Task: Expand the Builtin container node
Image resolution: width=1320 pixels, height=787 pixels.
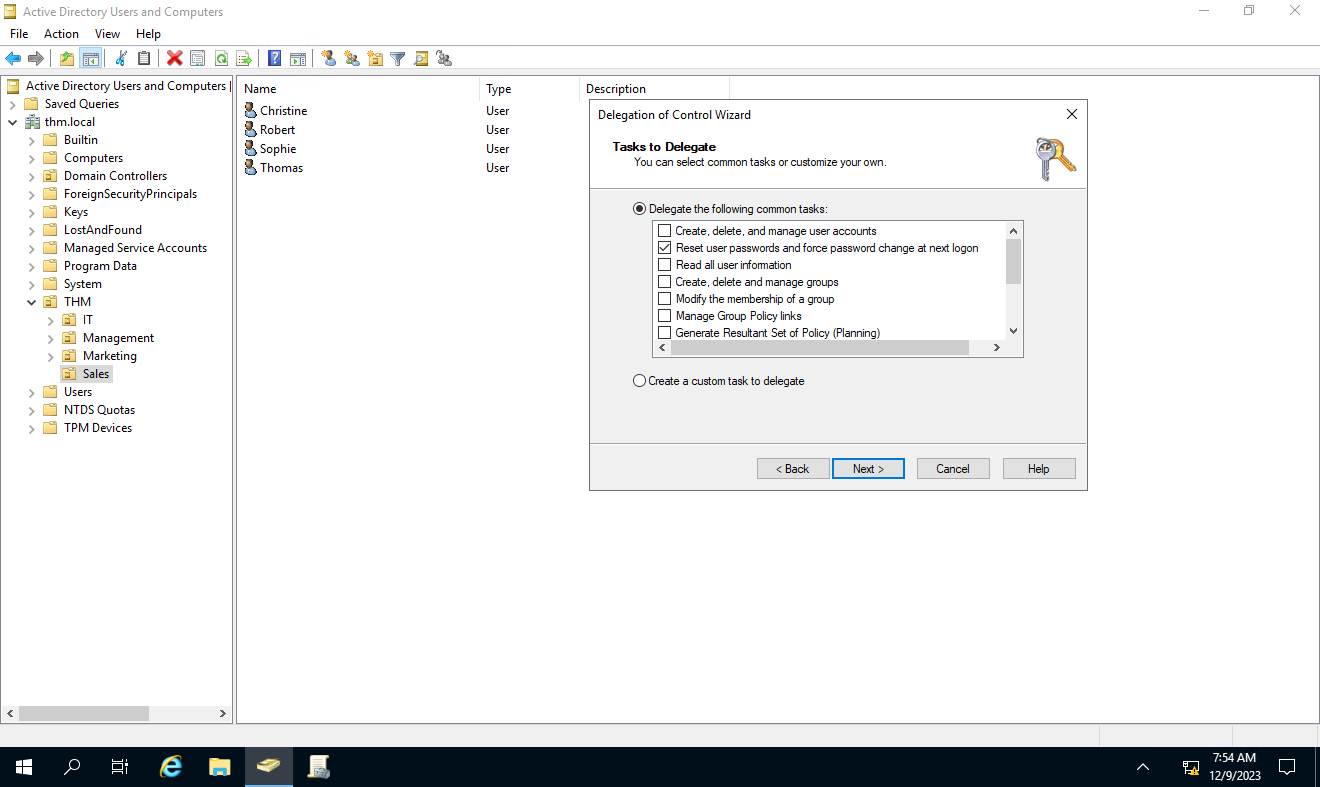Action: point(31,140)
